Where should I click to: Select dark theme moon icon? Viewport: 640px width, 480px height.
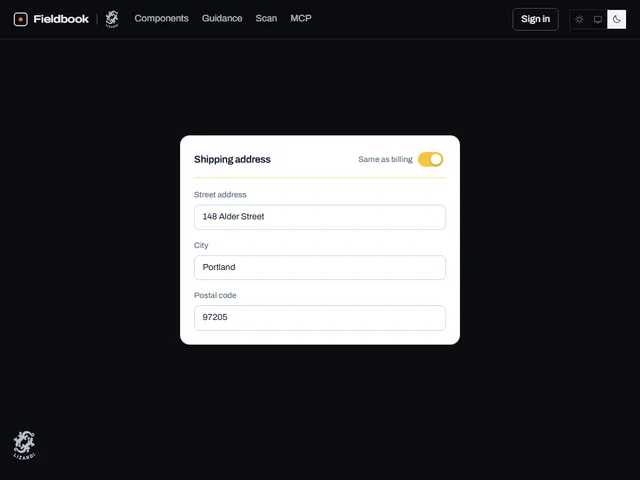[x=616, y=19]
